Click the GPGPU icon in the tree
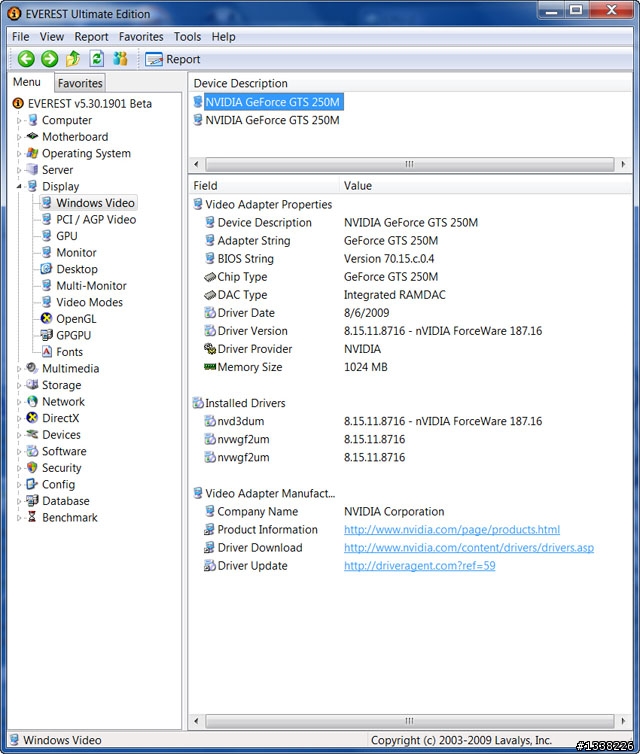The height and width of the screenshot is (754, 640). [46, 335]
